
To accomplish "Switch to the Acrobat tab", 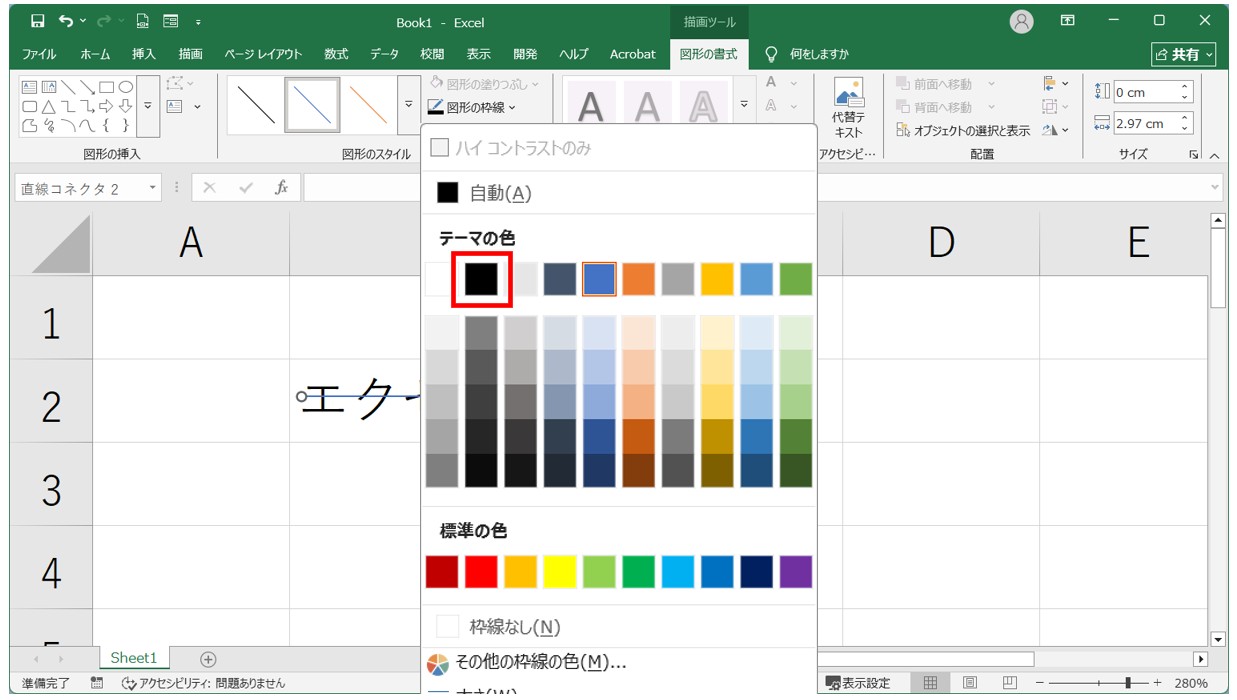I will 633,54.
